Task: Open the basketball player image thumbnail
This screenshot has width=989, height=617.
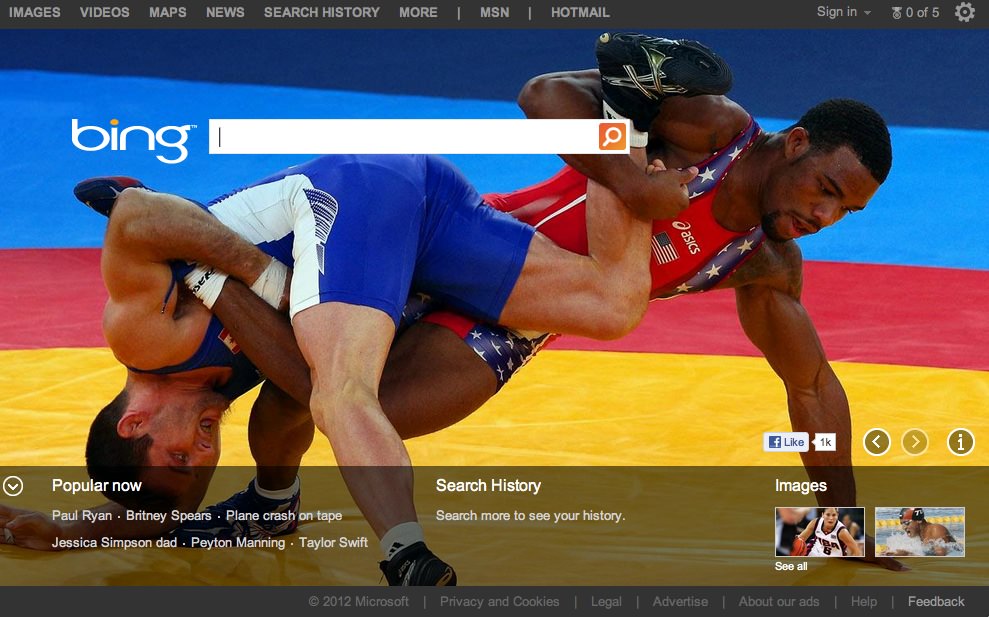Action: pyautogui.click(x=819, y=532)
